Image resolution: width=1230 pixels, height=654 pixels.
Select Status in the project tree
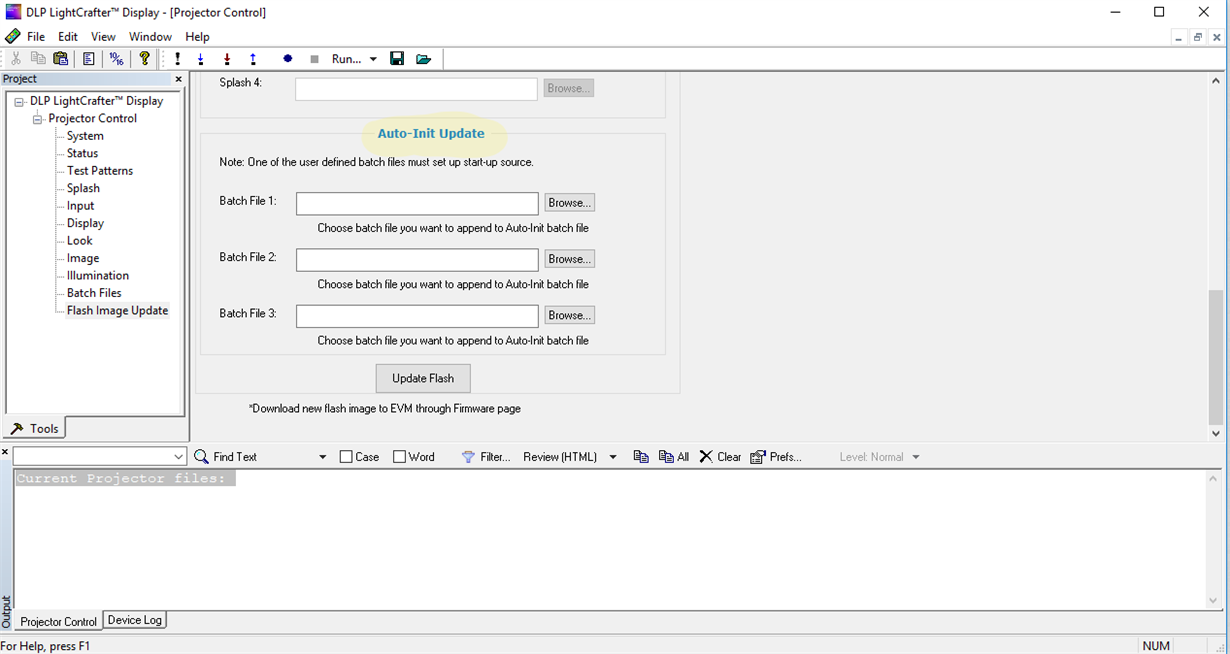(x=82, y=154)
